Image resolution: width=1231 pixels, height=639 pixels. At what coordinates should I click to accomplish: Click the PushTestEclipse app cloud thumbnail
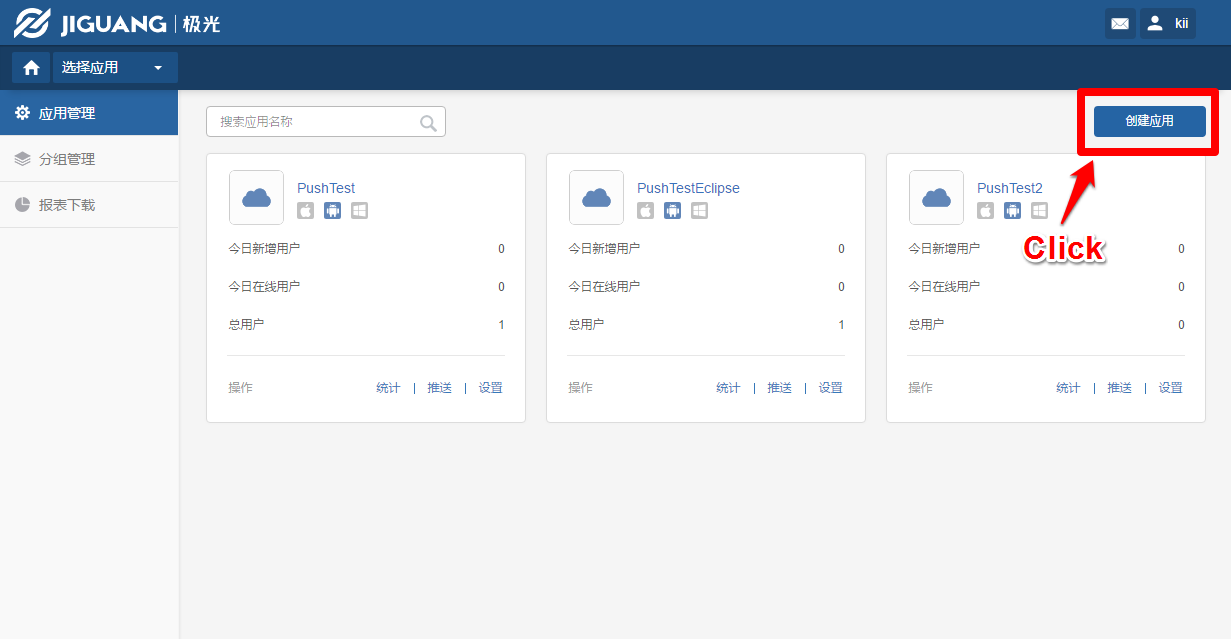click(x=596, y=197)
